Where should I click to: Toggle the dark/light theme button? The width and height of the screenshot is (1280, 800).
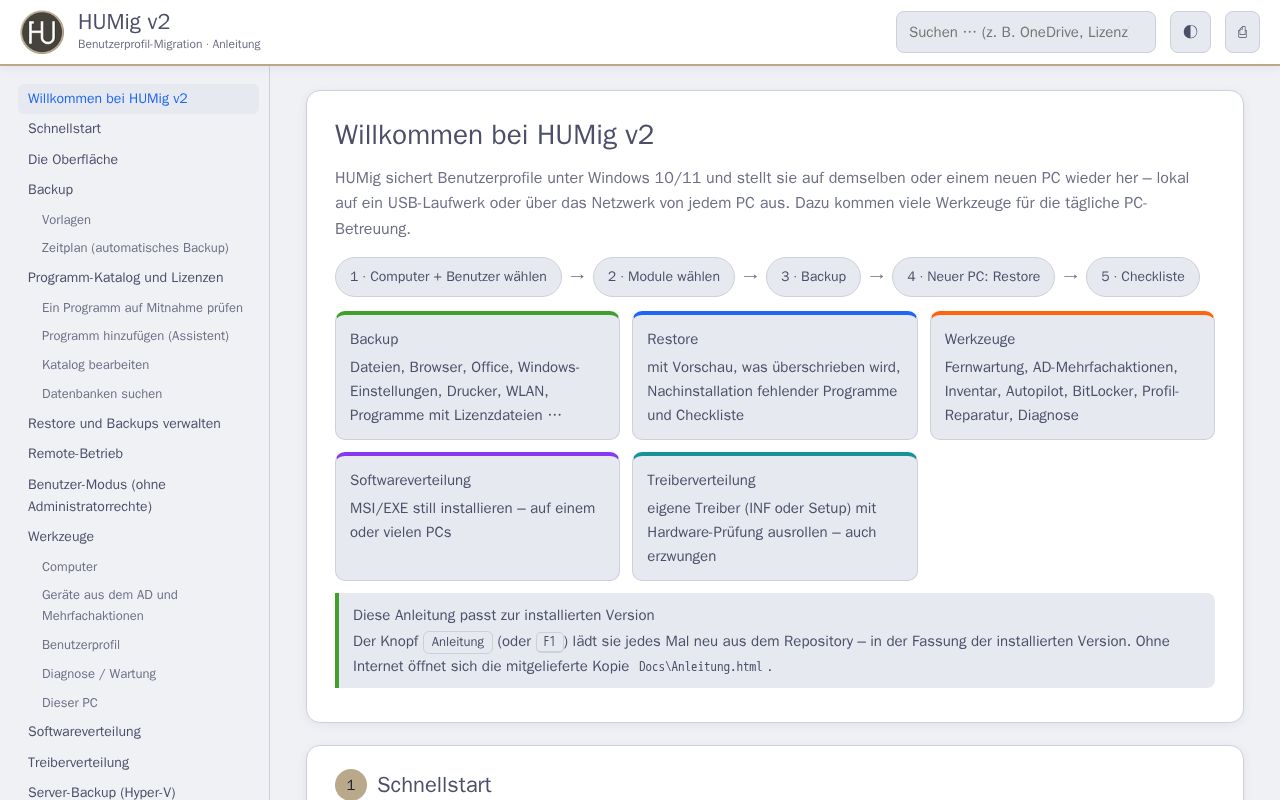(1190, 32)
